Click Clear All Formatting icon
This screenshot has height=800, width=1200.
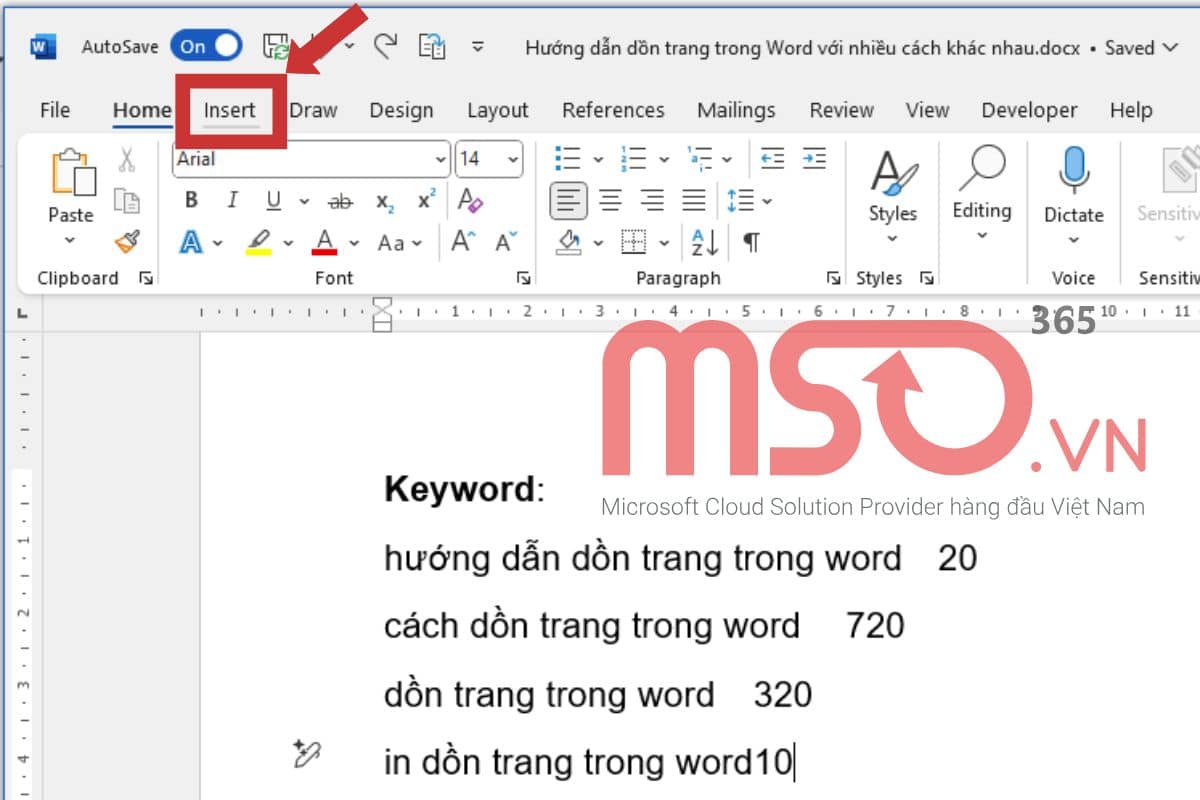coord(470,200)
